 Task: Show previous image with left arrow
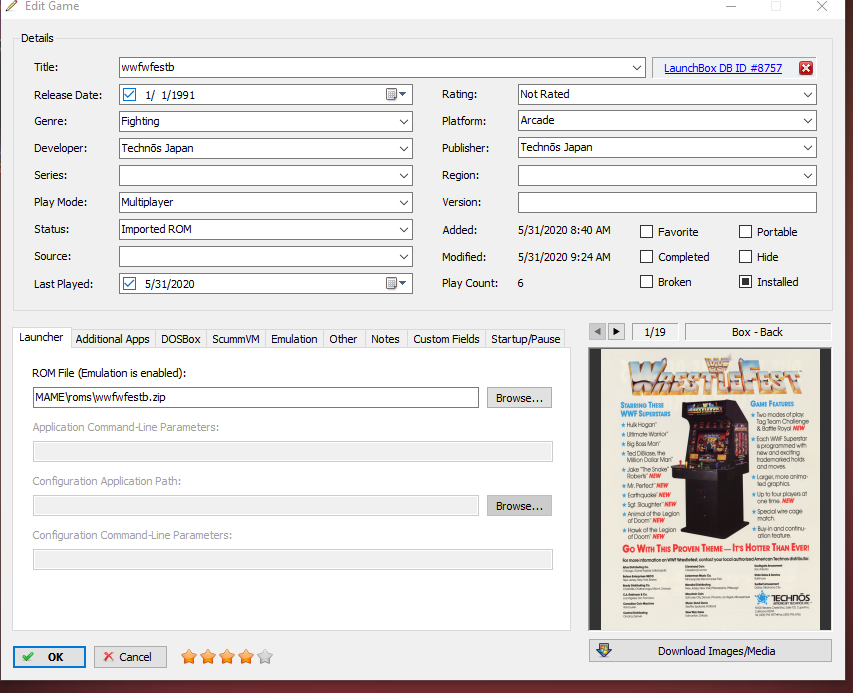[597, 331]
